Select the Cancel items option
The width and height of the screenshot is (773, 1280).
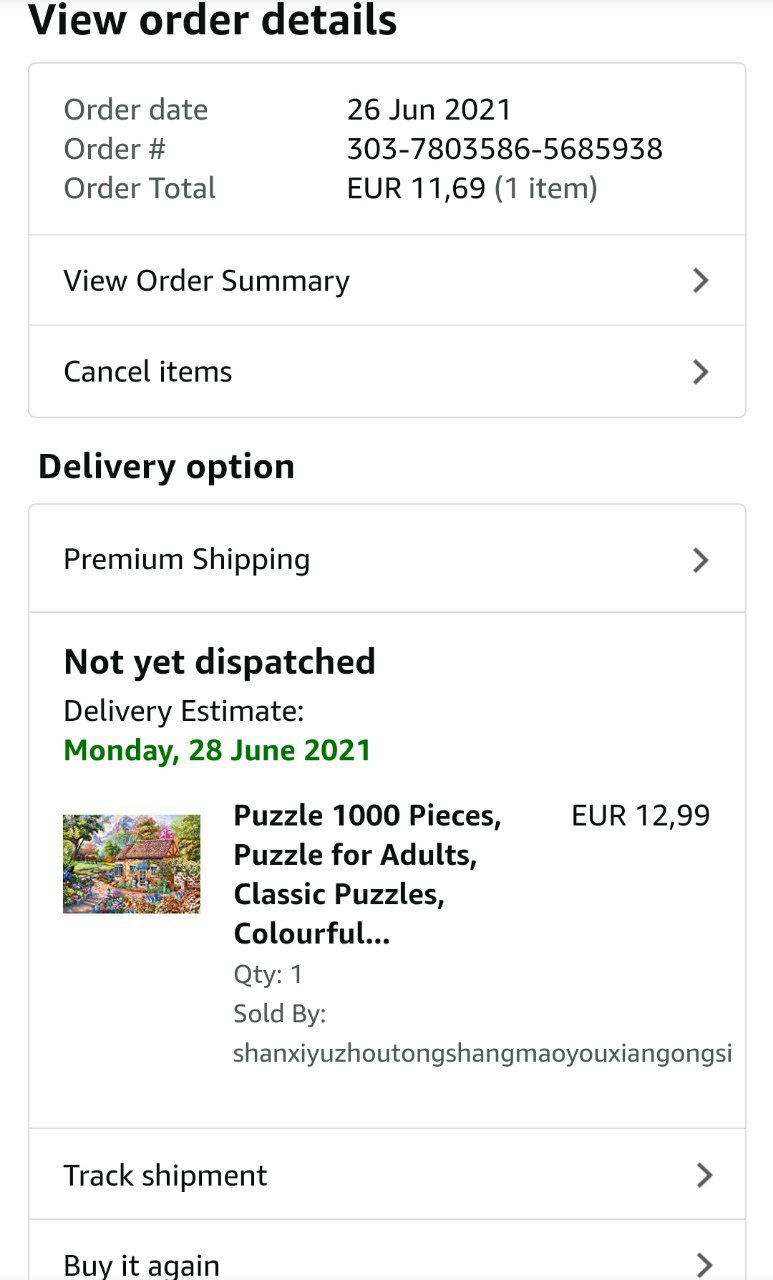(x=148, y=372)
